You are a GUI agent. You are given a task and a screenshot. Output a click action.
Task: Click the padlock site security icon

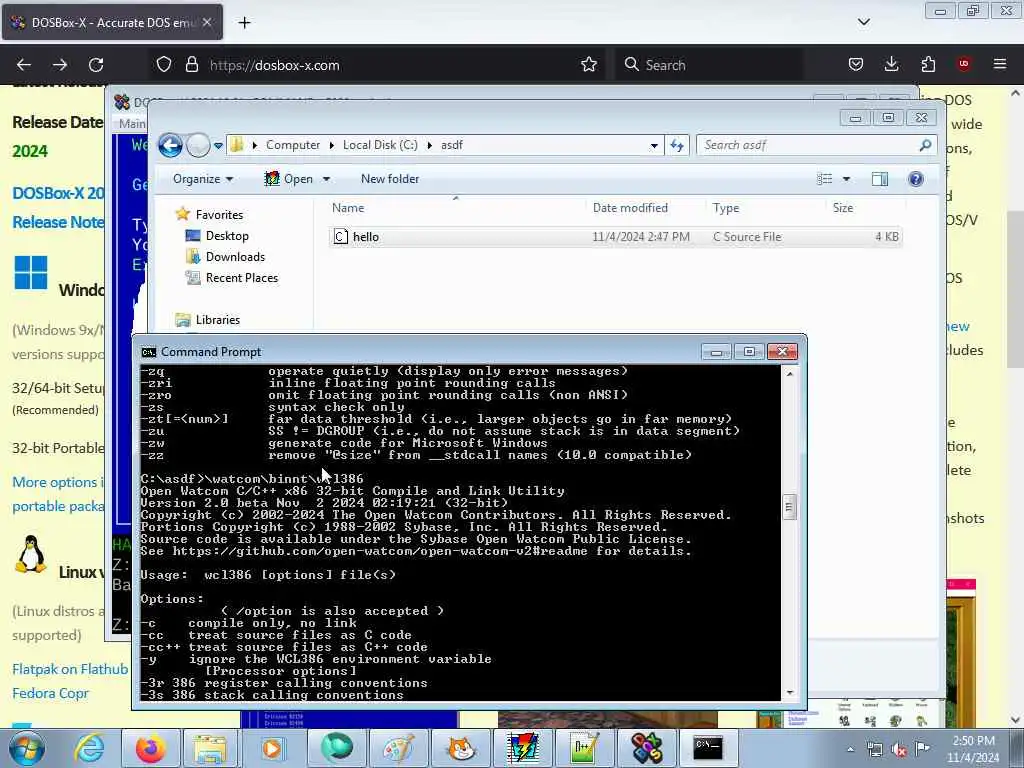point(191,65)
